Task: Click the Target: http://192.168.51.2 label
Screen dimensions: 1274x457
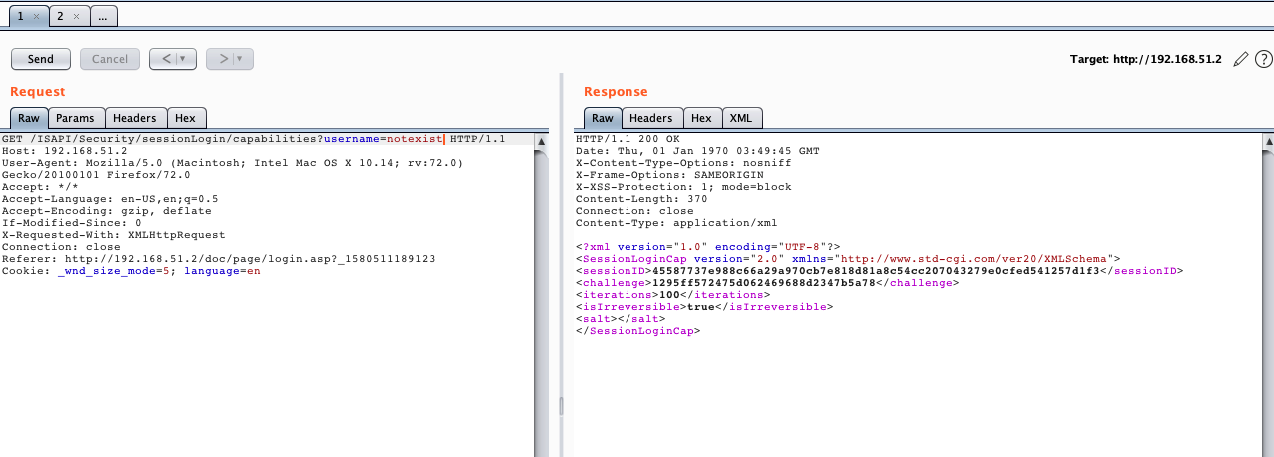Action: click(1146, 60)
